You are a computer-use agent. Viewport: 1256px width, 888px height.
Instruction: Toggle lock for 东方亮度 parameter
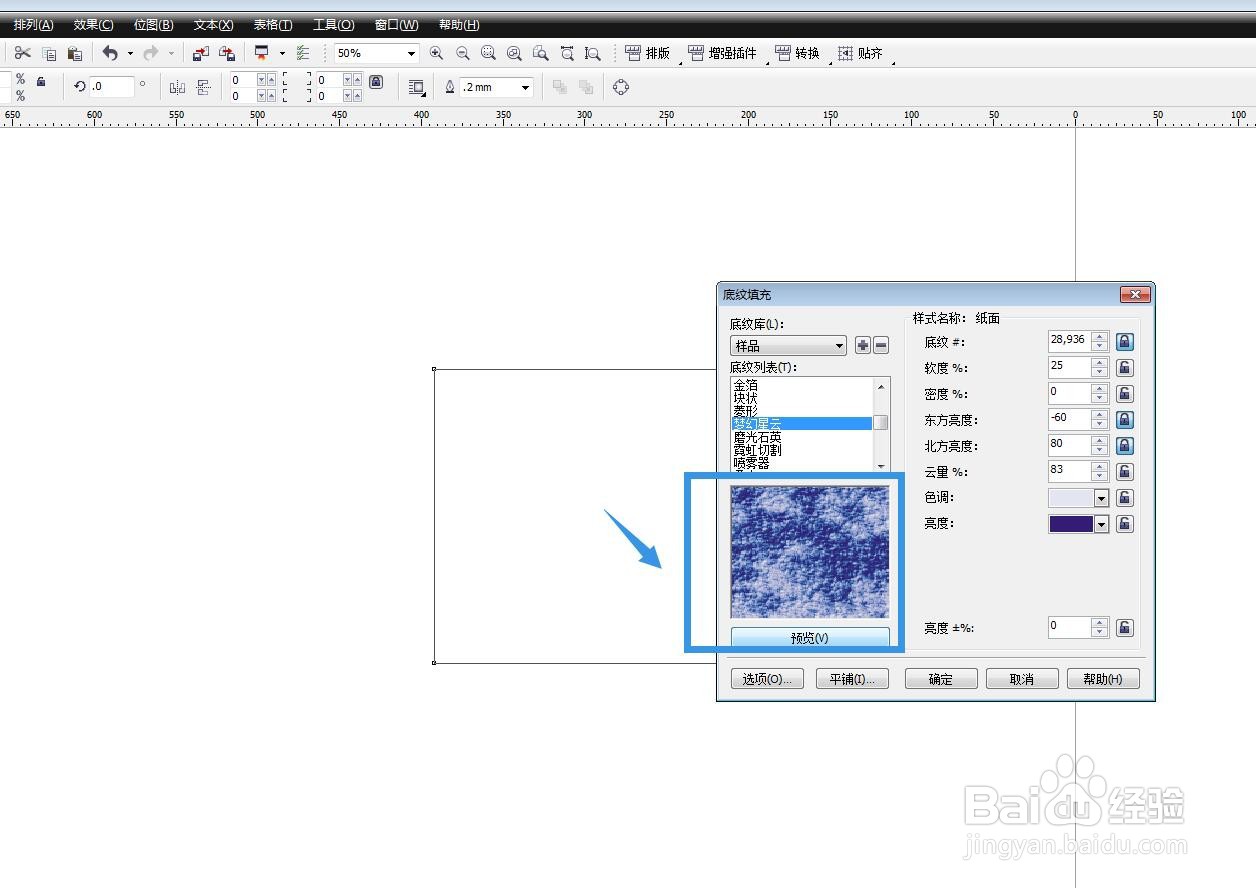1124,420
